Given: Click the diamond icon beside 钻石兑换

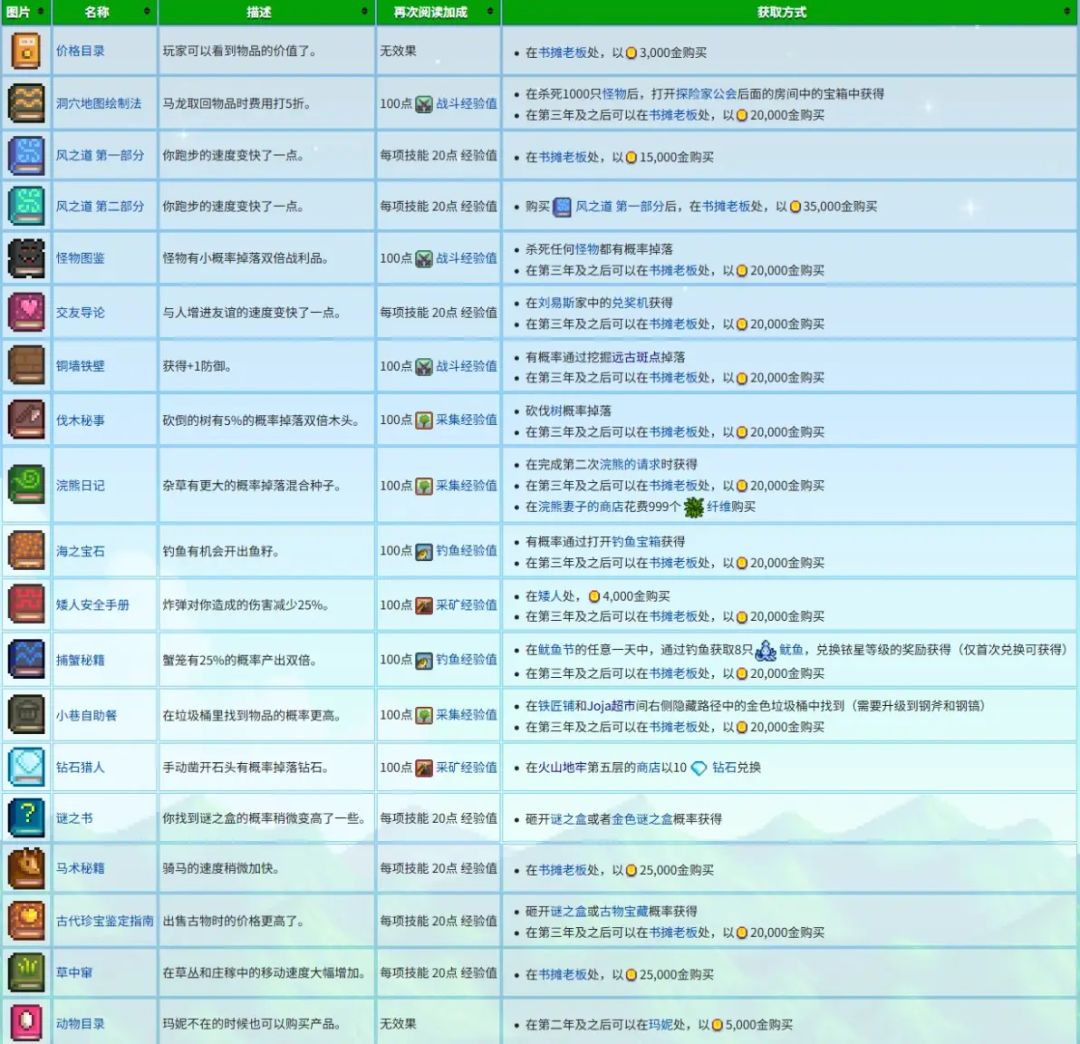Looking at the screenshot, I should point(699,768).
